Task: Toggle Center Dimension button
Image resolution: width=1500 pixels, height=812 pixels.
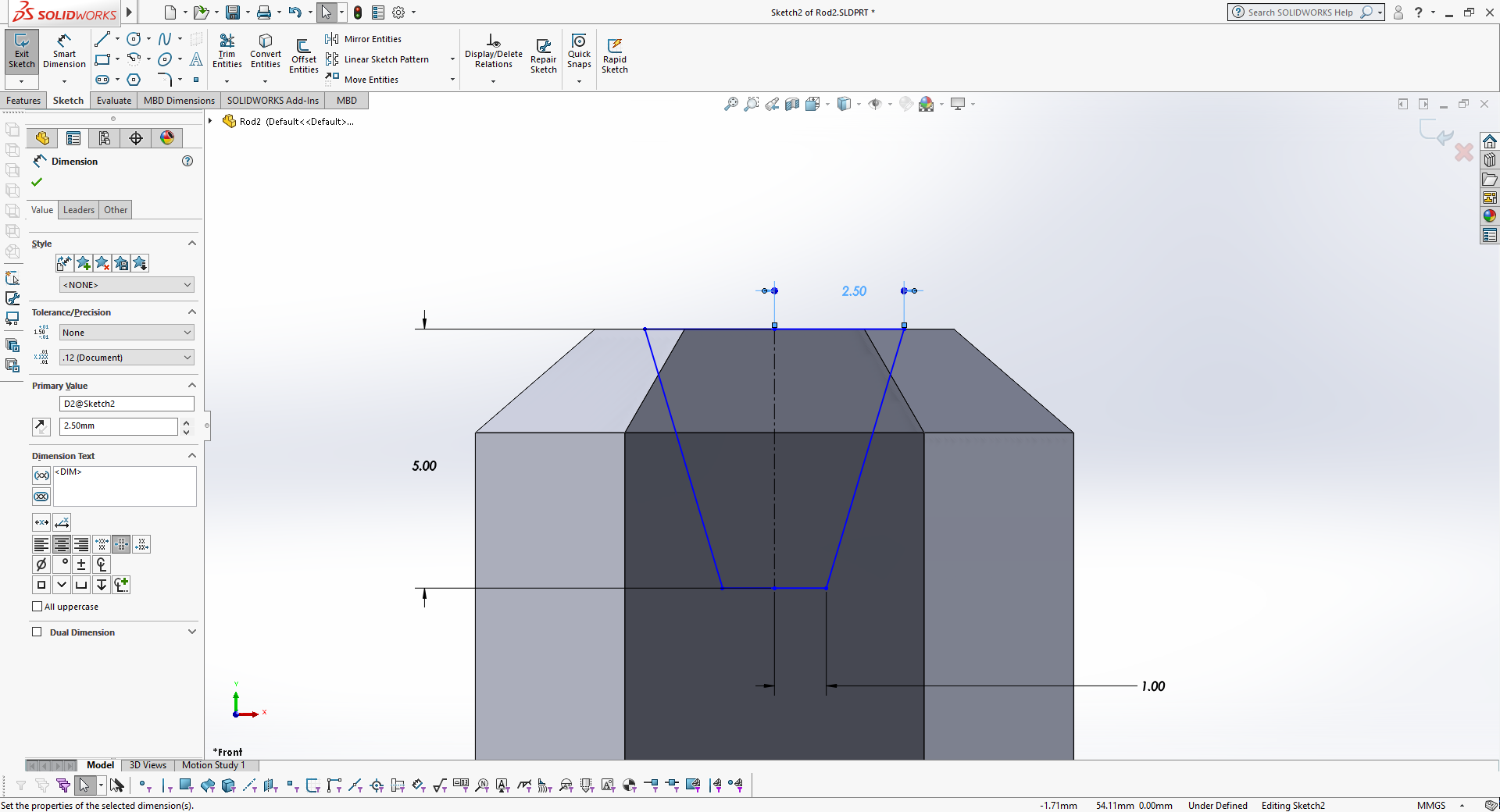Action: tap(41, 522)
